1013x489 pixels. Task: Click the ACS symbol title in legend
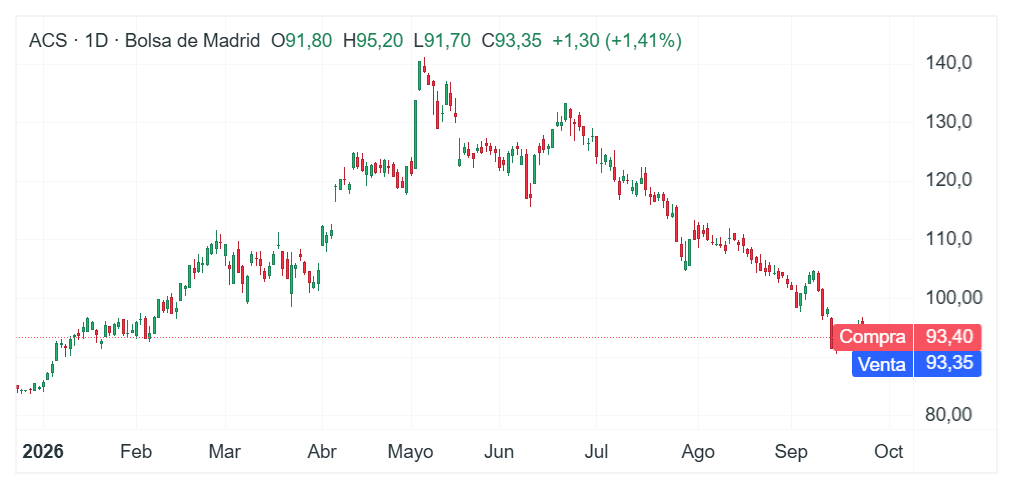47,41
